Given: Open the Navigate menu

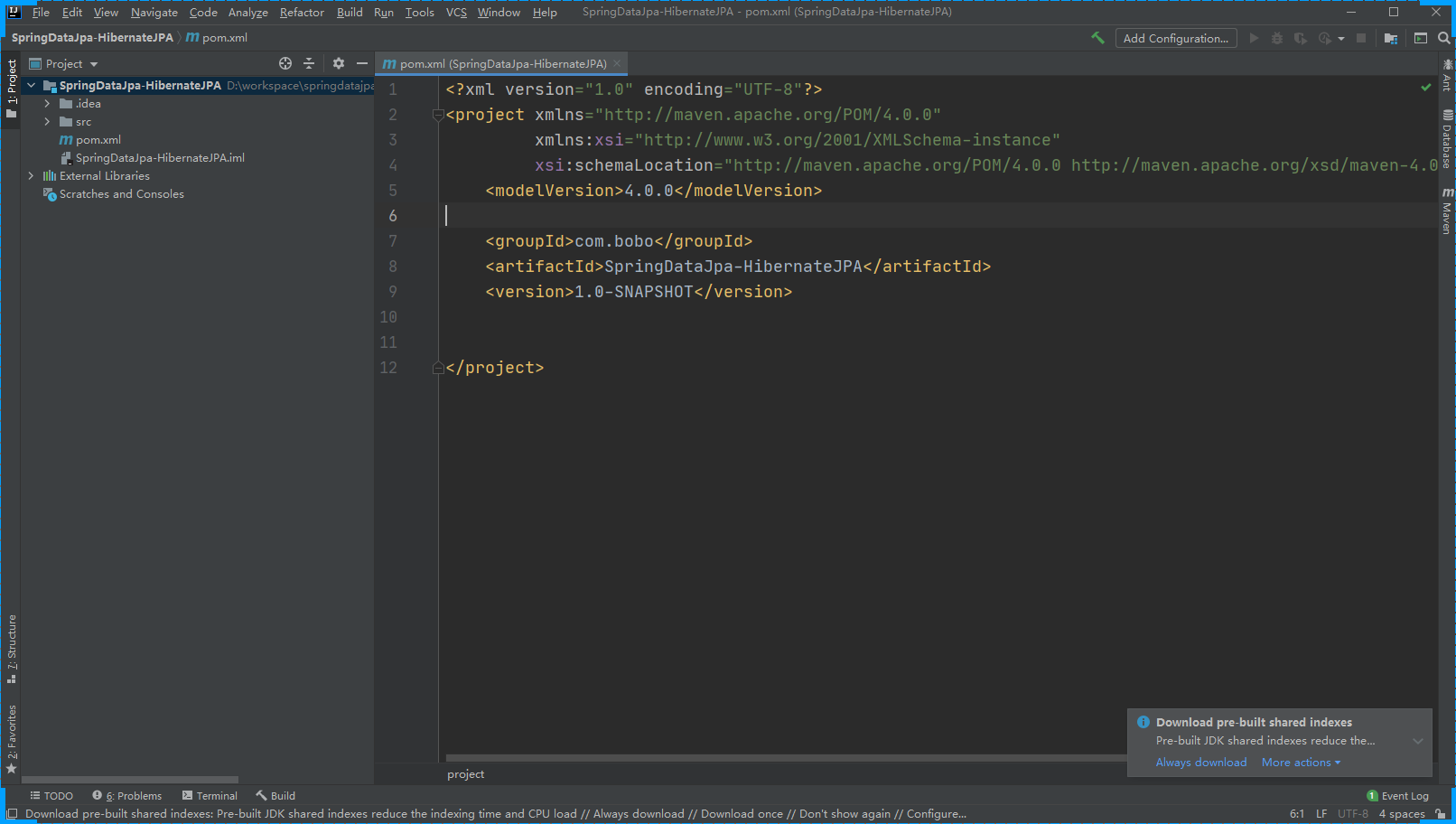Looking at the screenshot, I should pyautogui.click(x=154, y=12).
